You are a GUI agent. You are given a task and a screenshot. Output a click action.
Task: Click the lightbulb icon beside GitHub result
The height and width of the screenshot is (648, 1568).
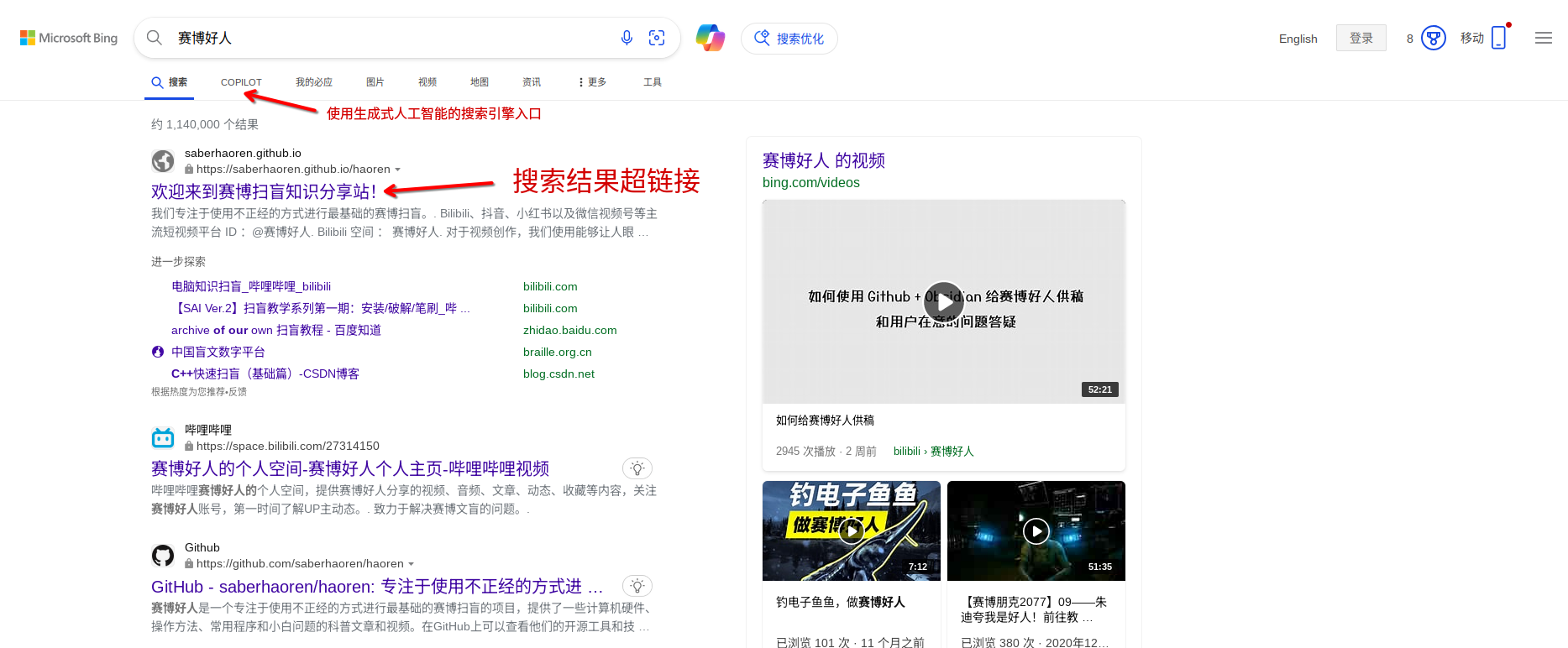click(x=637, y=586)
